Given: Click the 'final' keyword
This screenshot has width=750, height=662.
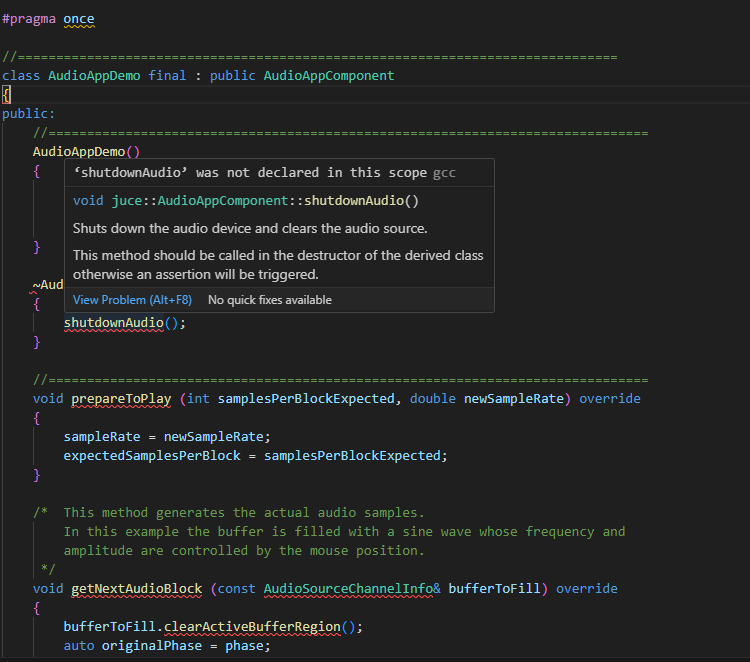Looking at the screenshot, I should 167,76.
